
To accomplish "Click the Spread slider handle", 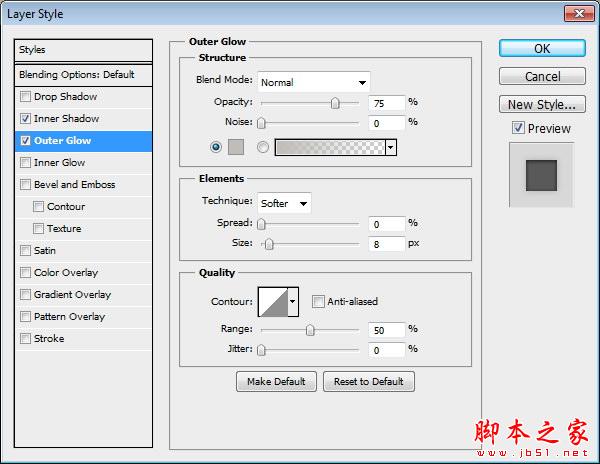I will click(x=261, y=224).
